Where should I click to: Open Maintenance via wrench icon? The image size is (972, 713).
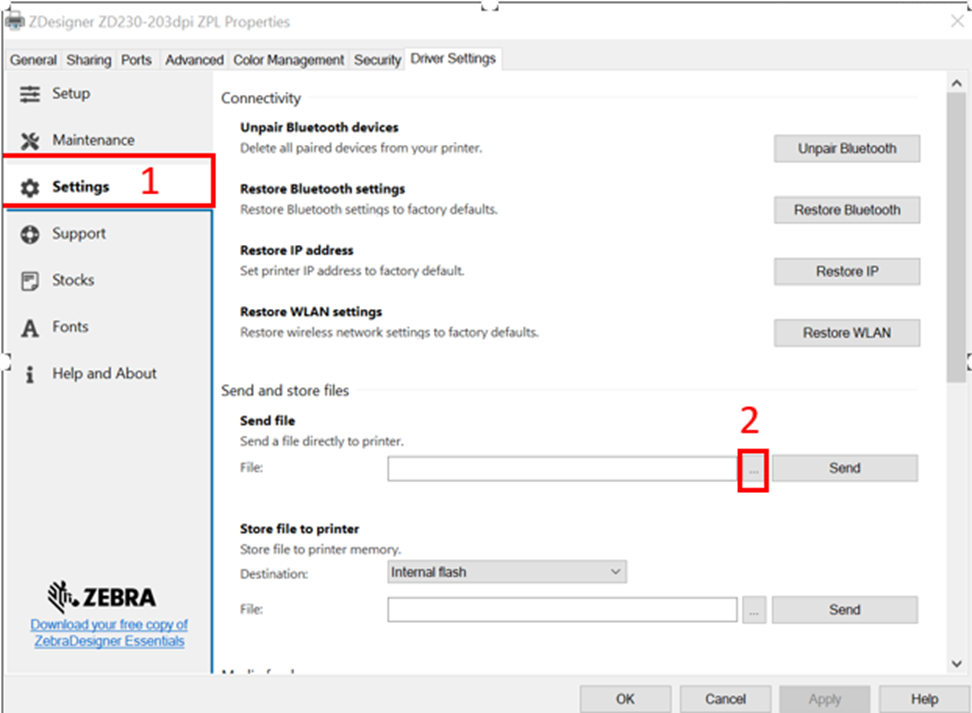click(30, 141)
